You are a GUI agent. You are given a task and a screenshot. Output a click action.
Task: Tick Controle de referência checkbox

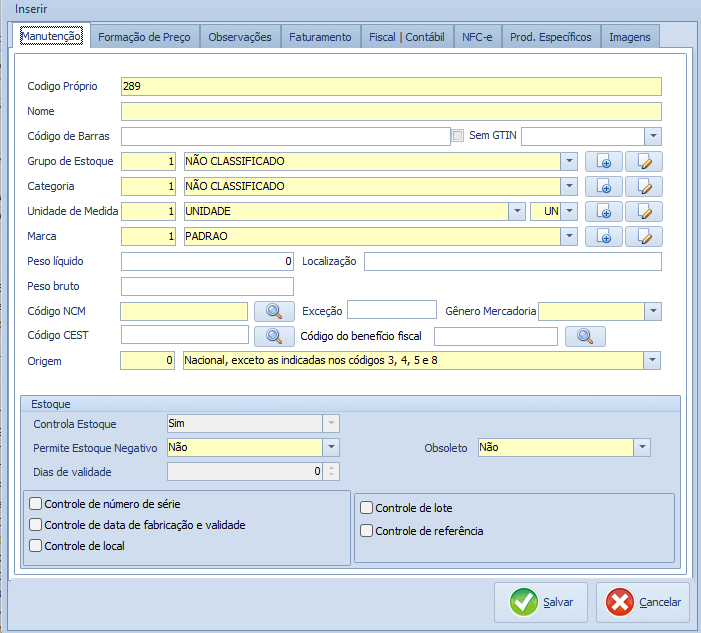(x=367, y=531)
